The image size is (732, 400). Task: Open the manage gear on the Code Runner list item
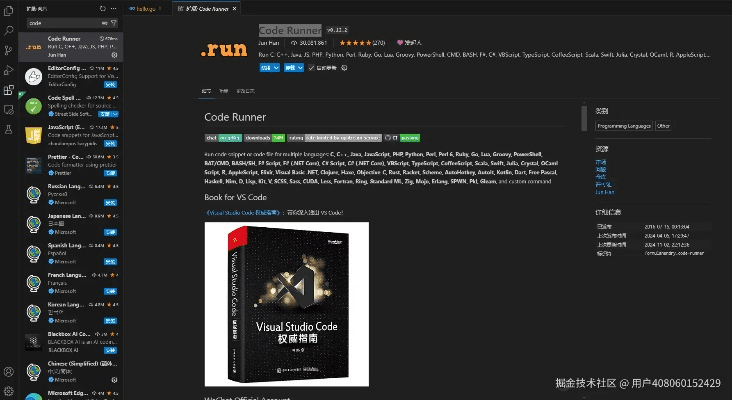(x=114, y=55)
